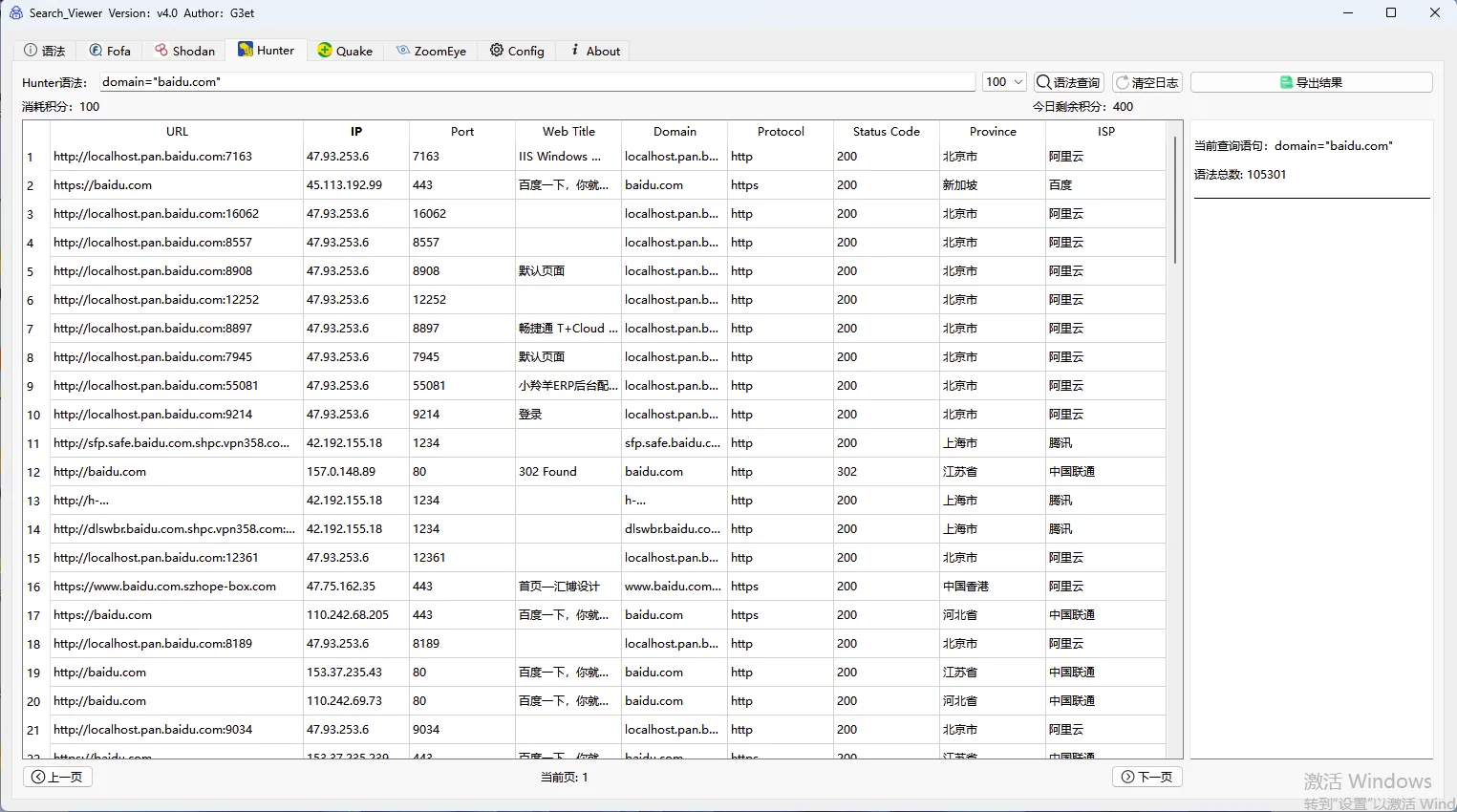Focus the Hunter语法 query input field
Image resolution: width=1457 pixels, height=812 pixels.
(x=537, y=82)
